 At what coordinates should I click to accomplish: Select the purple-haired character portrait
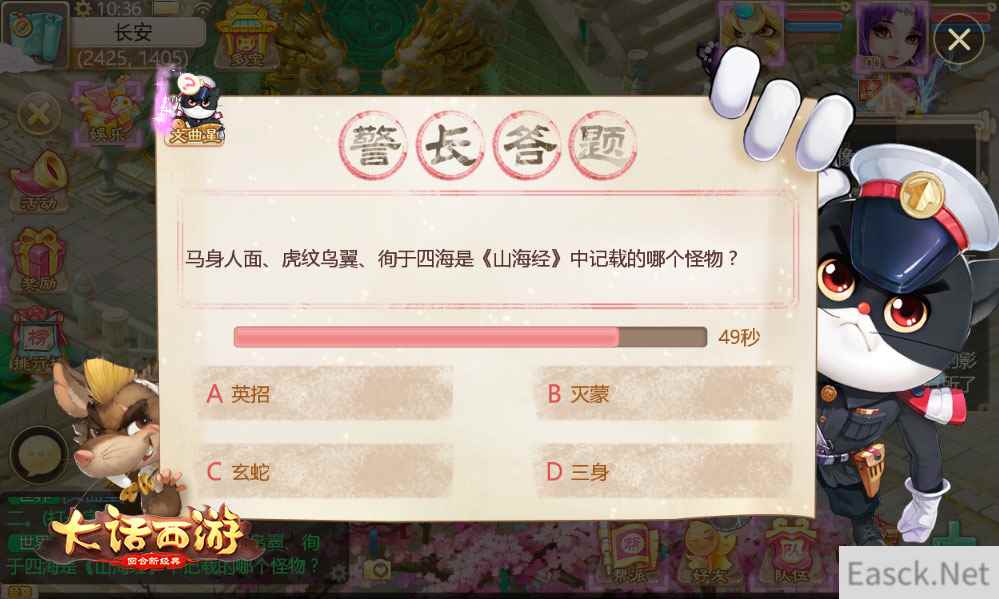click(x=892, y=35)
